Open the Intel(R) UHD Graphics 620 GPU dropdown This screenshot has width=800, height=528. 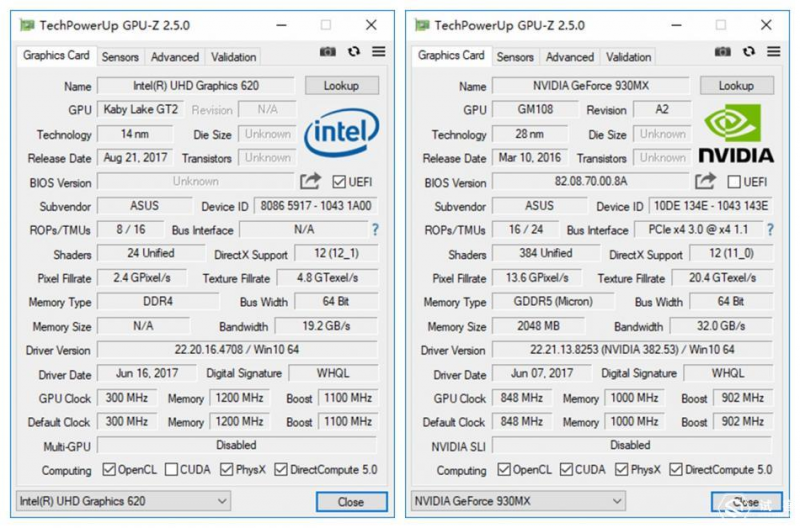pyautogui.click(x=123, y=501)
